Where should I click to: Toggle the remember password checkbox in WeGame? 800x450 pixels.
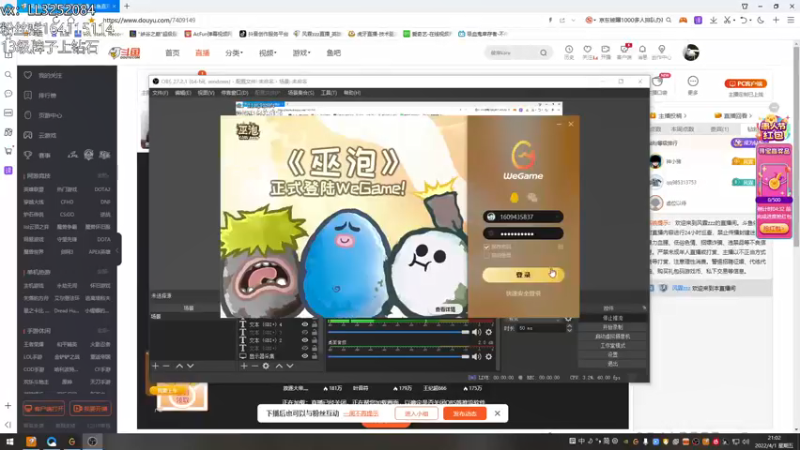[x=486, y=247]
